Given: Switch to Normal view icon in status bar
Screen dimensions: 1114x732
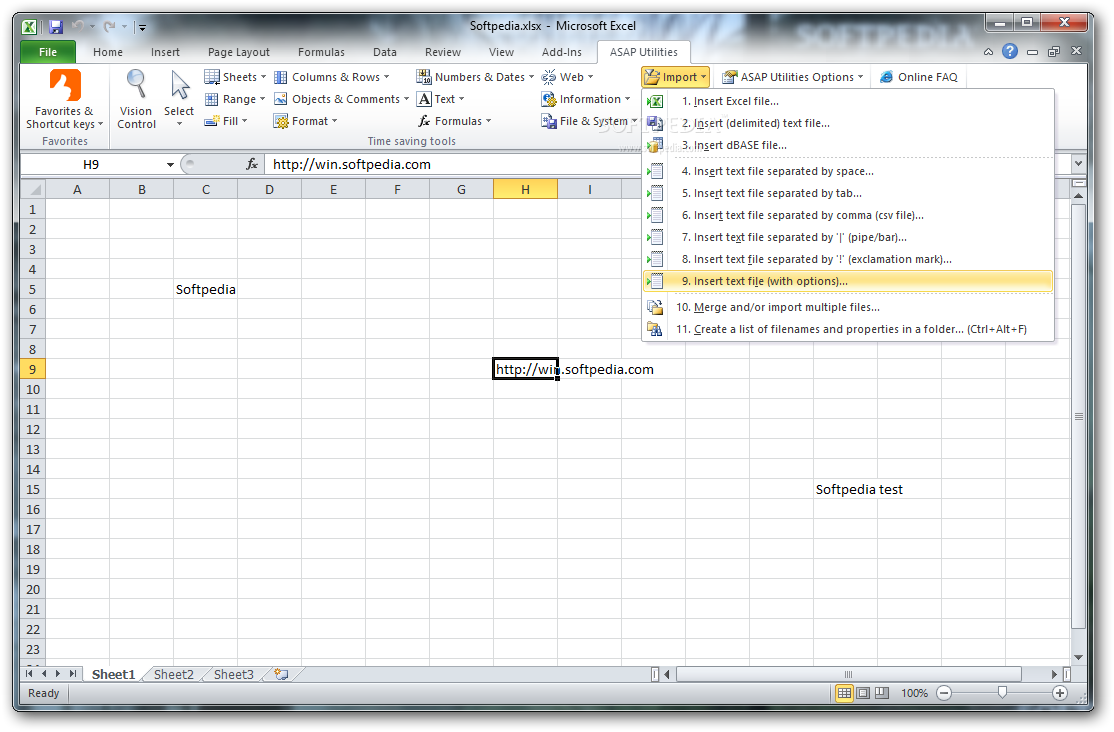Looking at the screenshot, I should (x=844, y=693).
